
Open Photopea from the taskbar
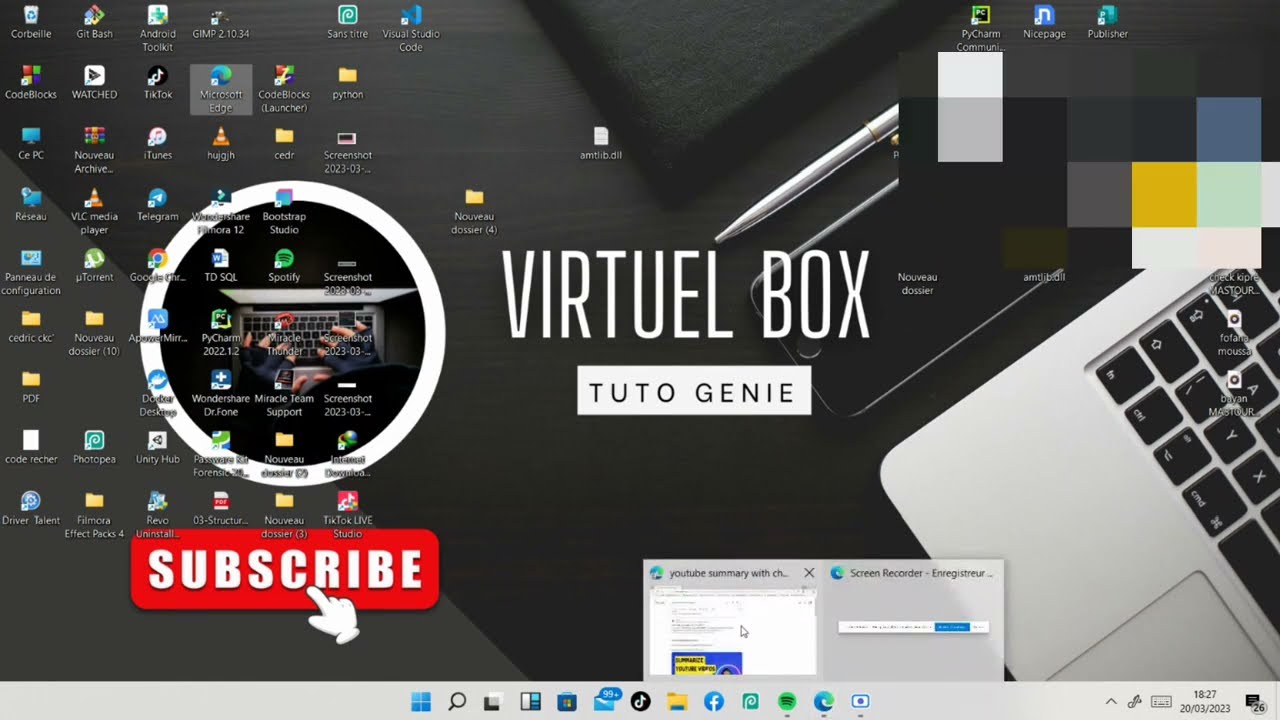tap(750, 702)
